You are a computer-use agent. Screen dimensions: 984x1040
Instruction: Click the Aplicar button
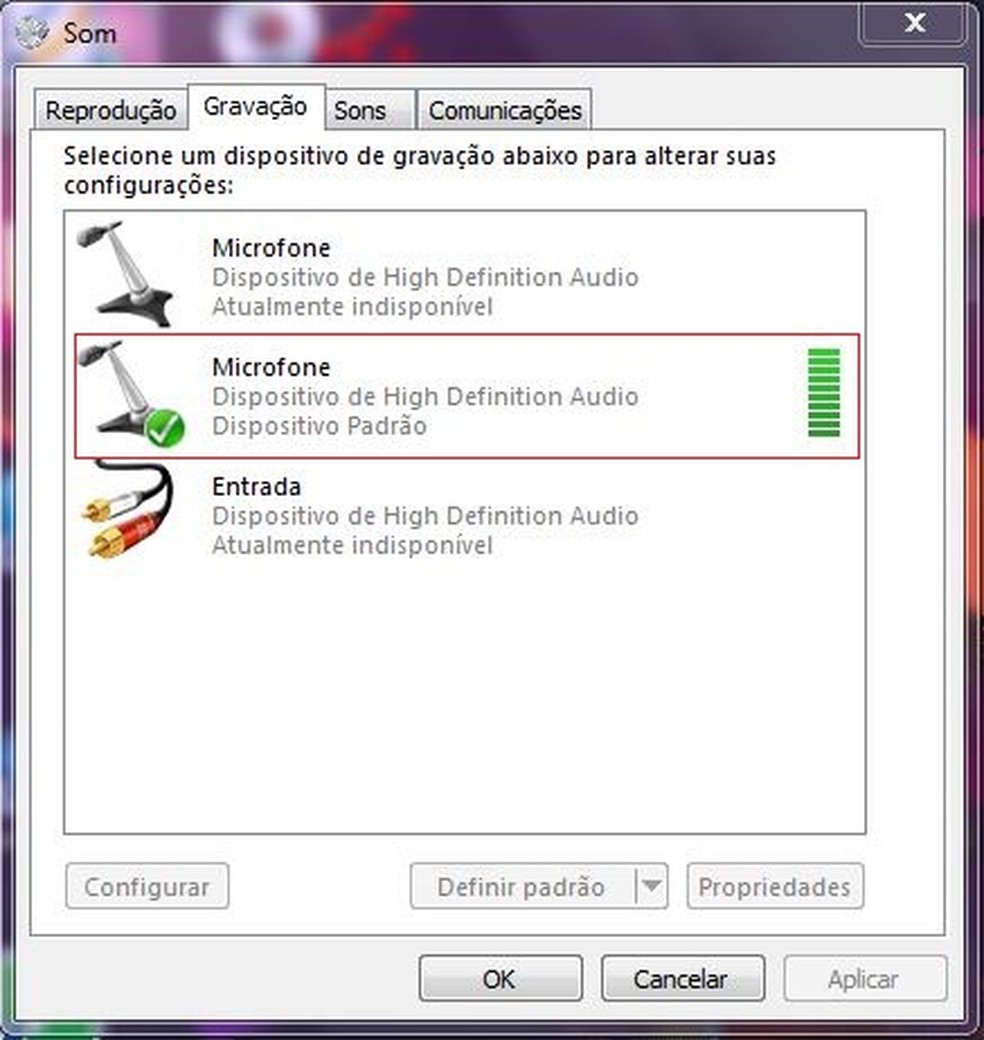tap(865, 979)
